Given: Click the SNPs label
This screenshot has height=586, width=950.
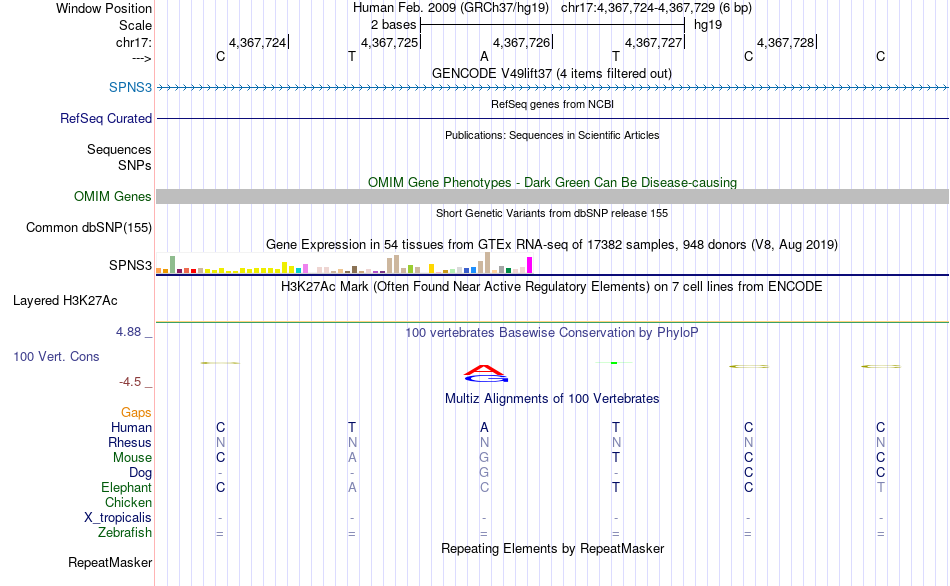Looking at the screenshot, I should pyautogui.click(x=135, y=165).
